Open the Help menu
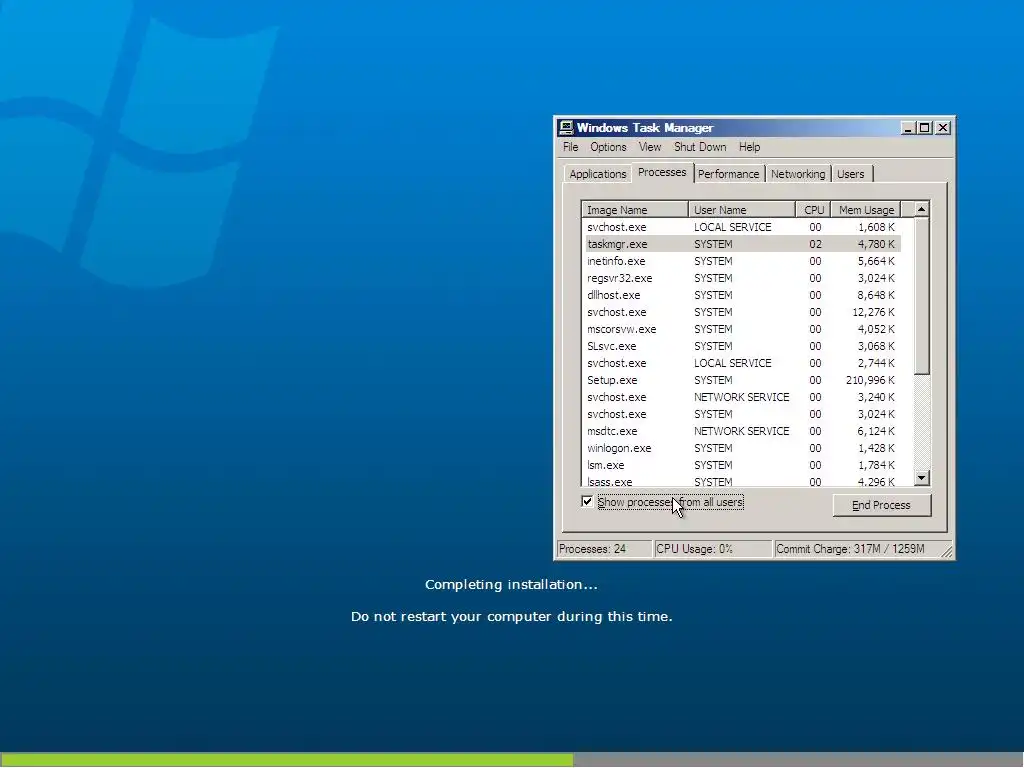 coord(749,147)
